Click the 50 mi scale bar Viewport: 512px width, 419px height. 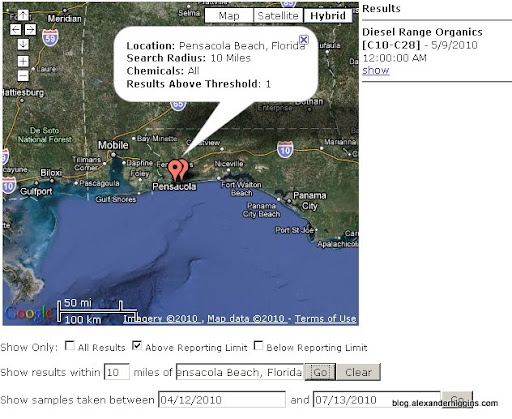click(x=90, y=306)
